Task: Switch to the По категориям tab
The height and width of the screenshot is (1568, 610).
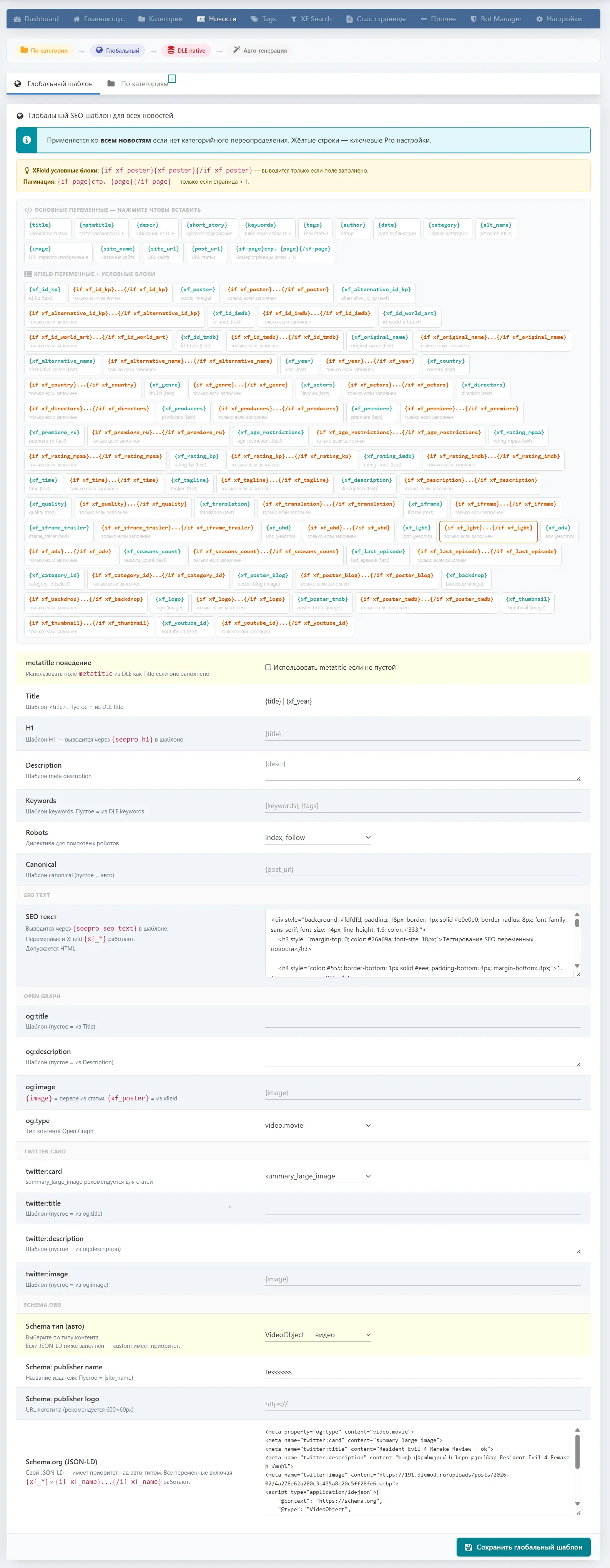Action: 144,84
